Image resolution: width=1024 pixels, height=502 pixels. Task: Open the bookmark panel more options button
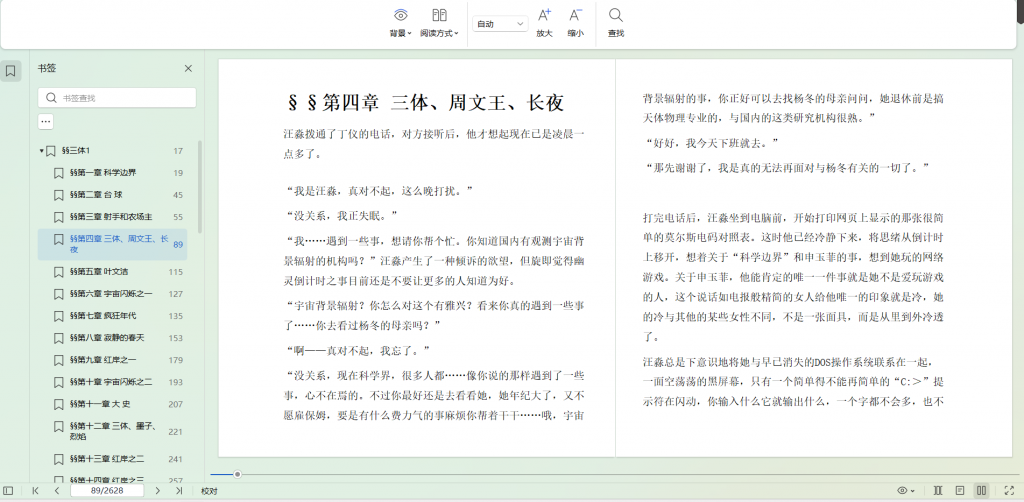pyautogui.click(x=45, y=121)
